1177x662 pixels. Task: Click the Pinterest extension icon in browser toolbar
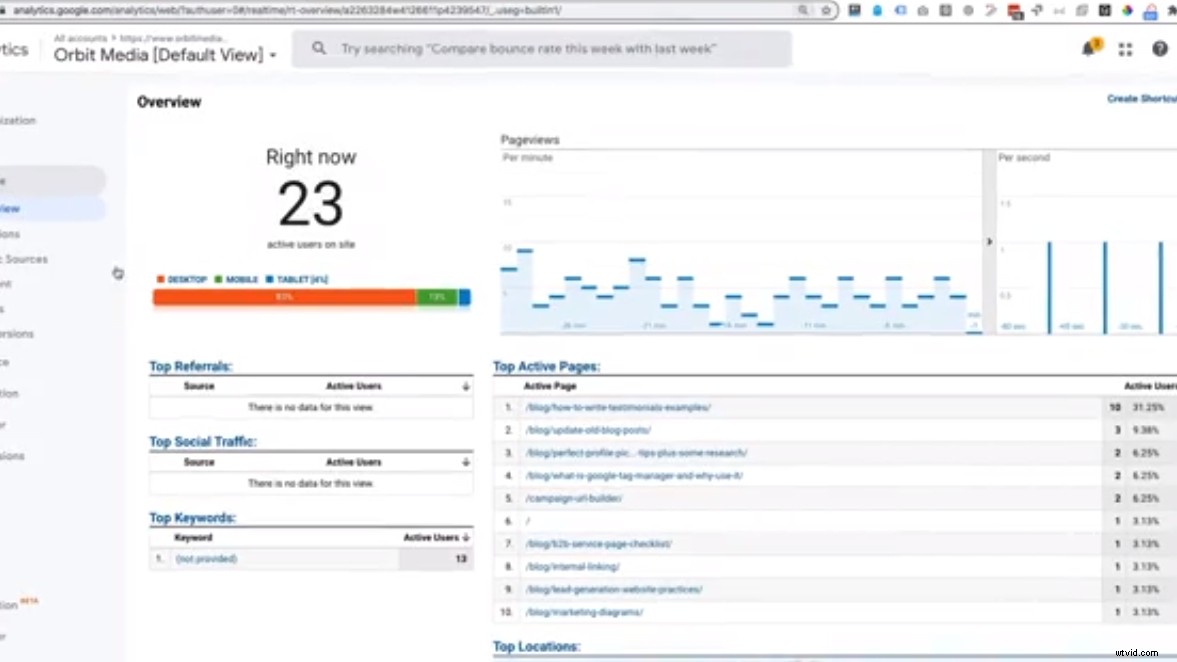pyautogui.click(x=1013, y=10)
